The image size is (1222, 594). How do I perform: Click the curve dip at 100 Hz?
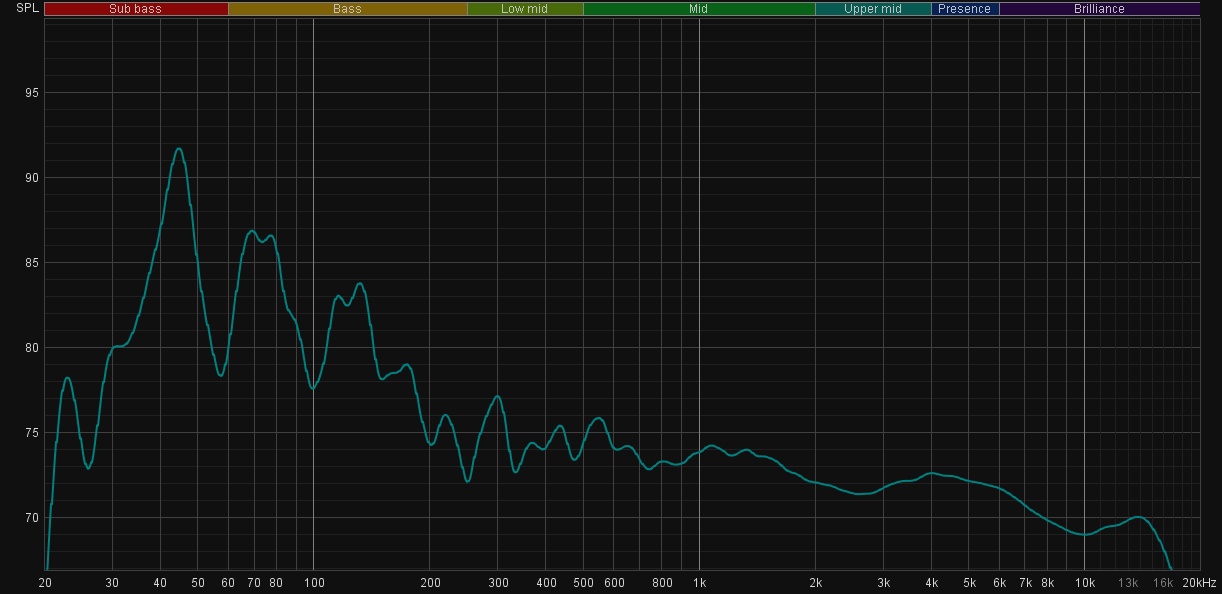click(x=313, y=388)
